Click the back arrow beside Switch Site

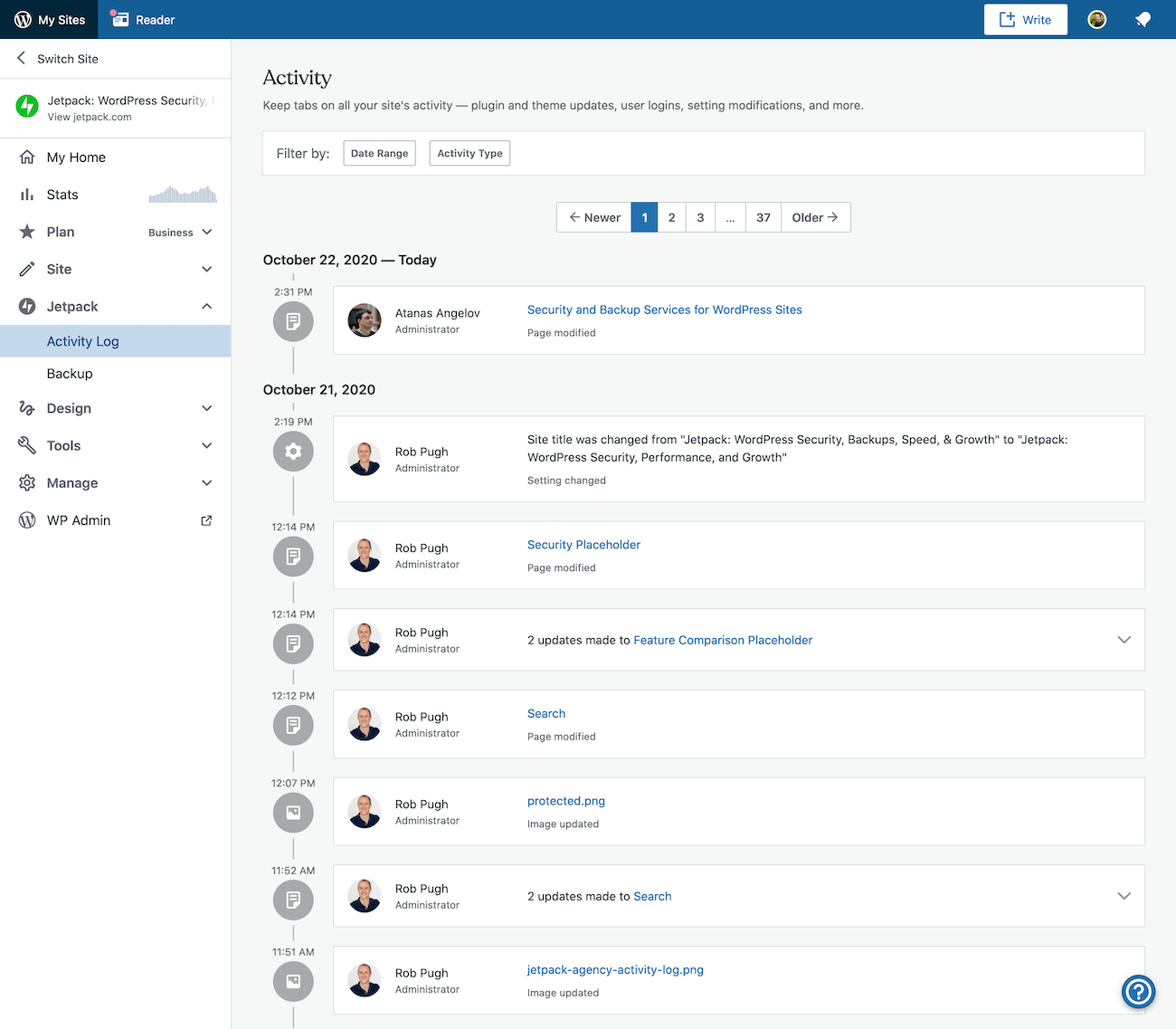tap(21, 58)
